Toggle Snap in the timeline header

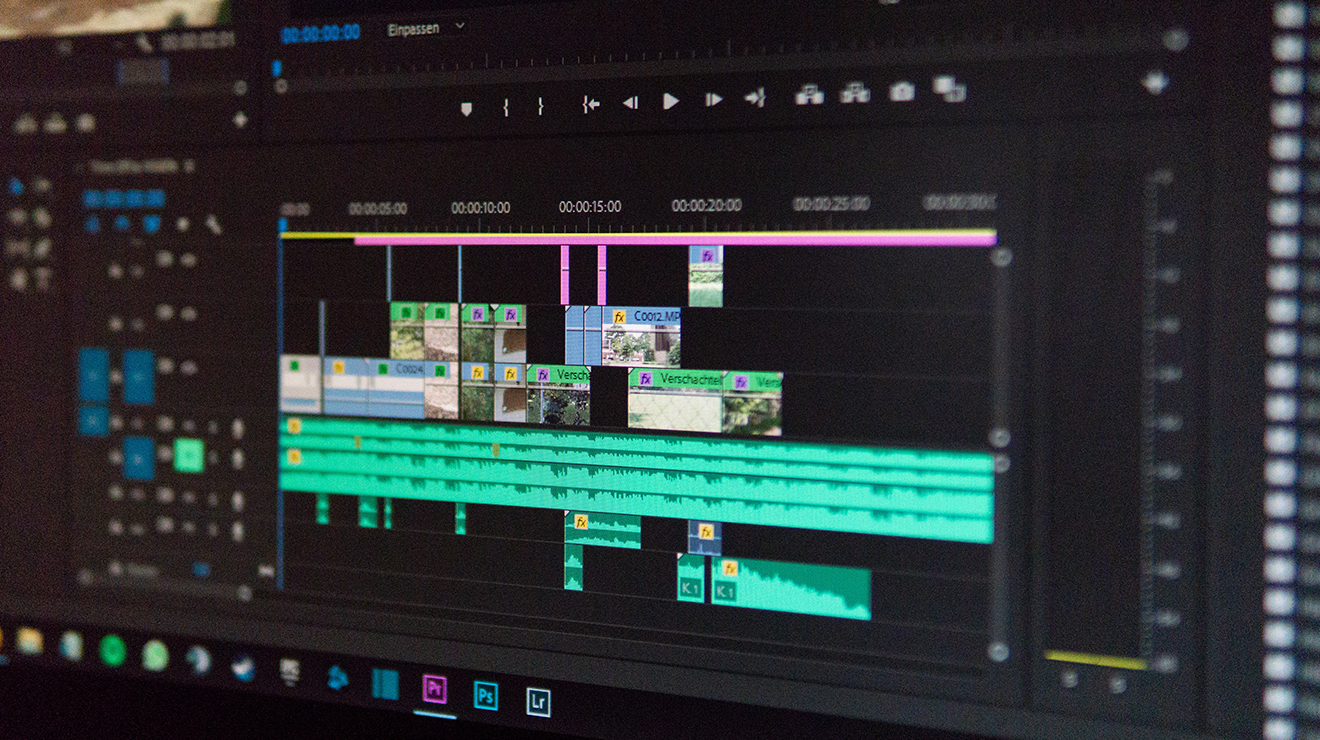pos(121,225)
